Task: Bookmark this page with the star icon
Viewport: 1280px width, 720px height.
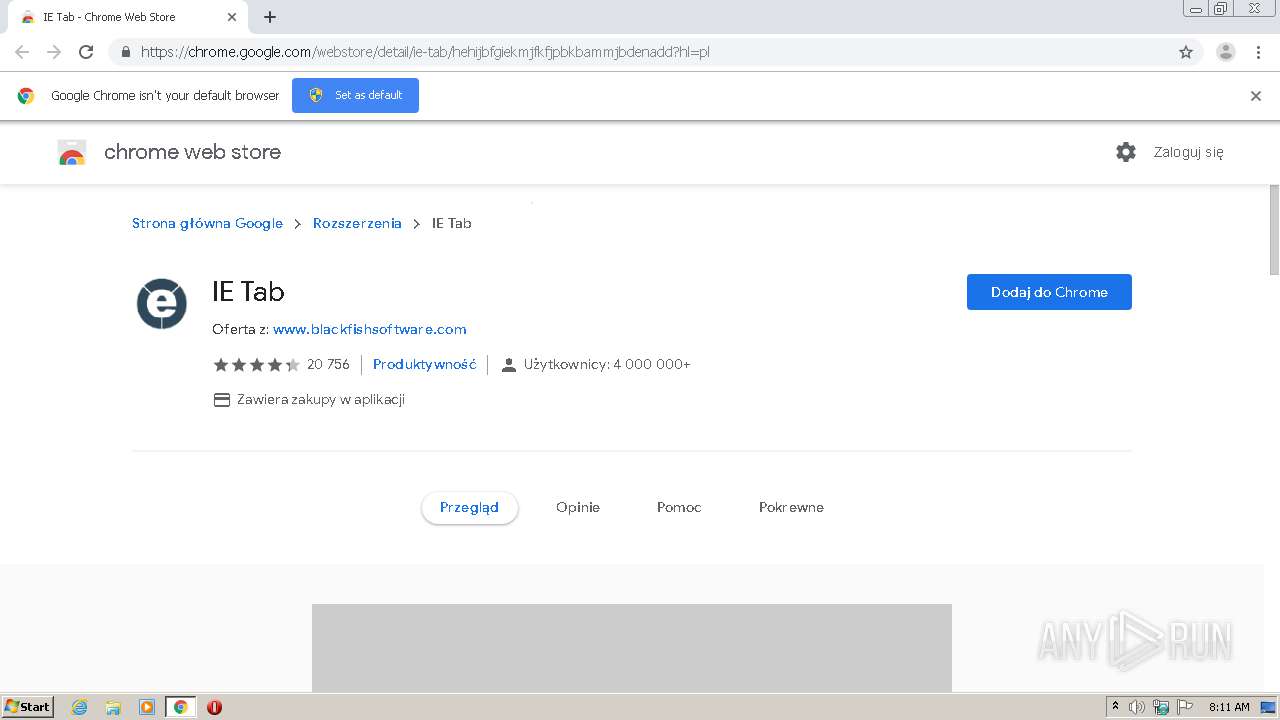Action: point(1186,52)
